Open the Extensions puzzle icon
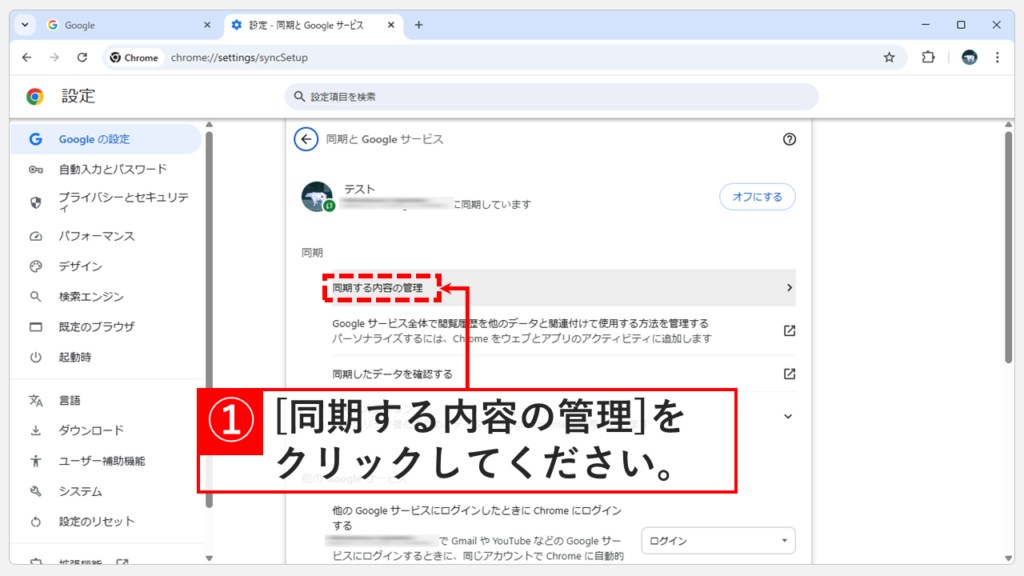This screenshot has height=576, width=1024. [928, 57]
